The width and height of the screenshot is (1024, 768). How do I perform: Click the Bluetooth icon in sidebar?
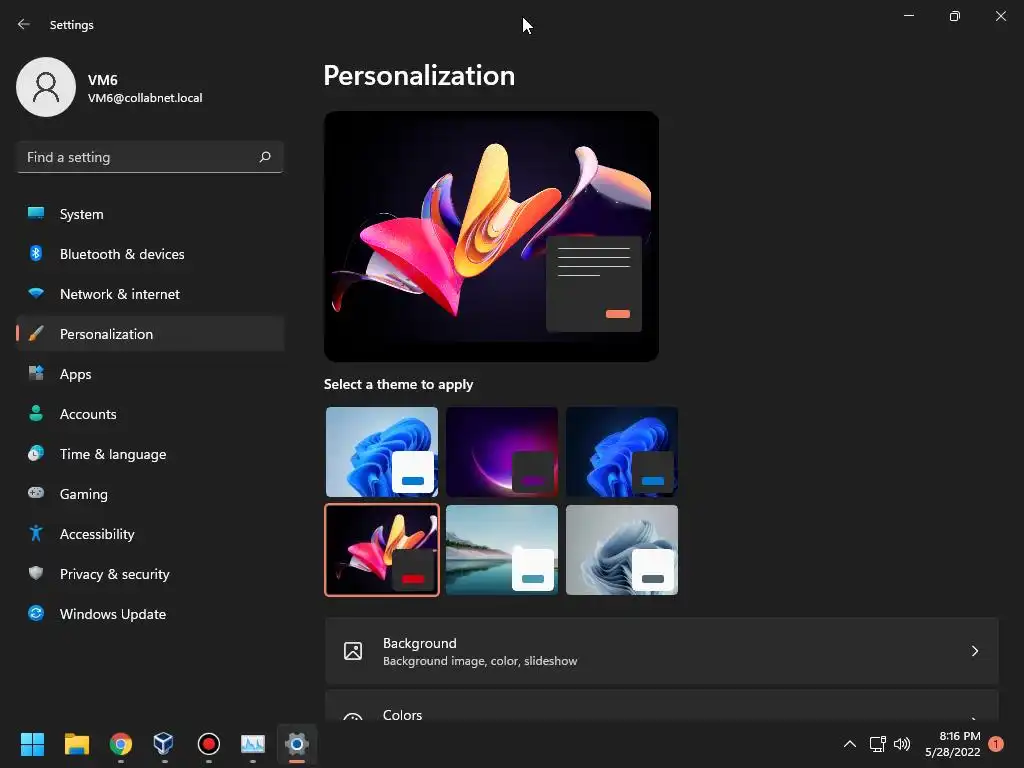(36, 253)
